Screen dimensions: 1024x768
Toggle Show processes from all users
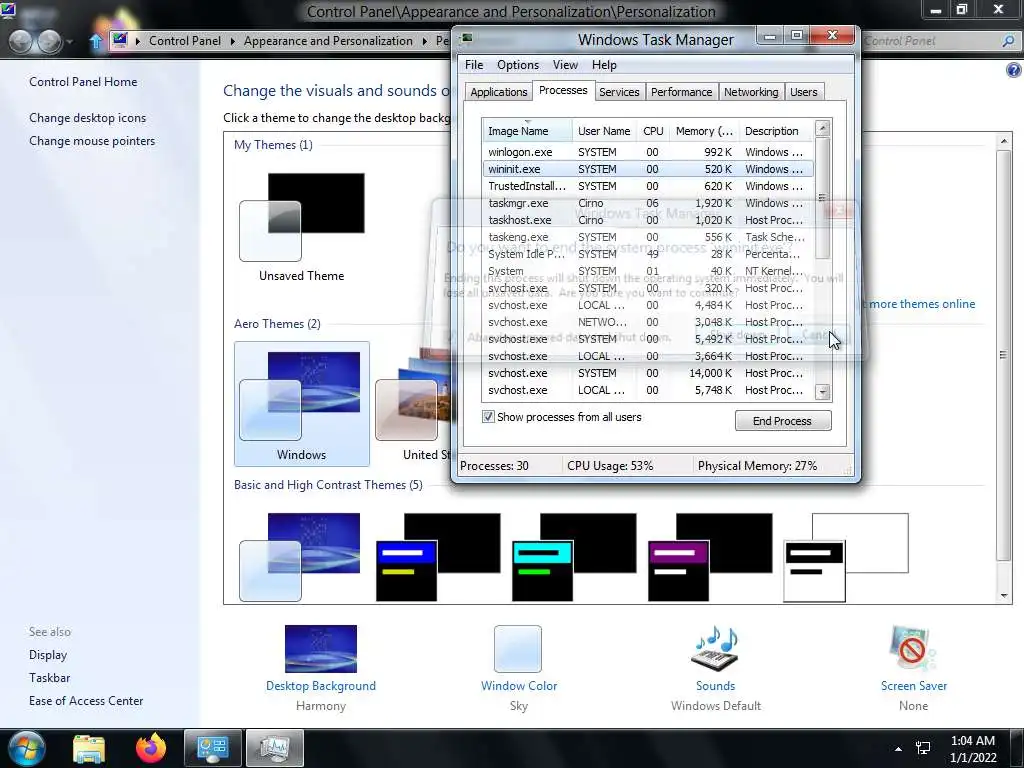pos(488,417)
